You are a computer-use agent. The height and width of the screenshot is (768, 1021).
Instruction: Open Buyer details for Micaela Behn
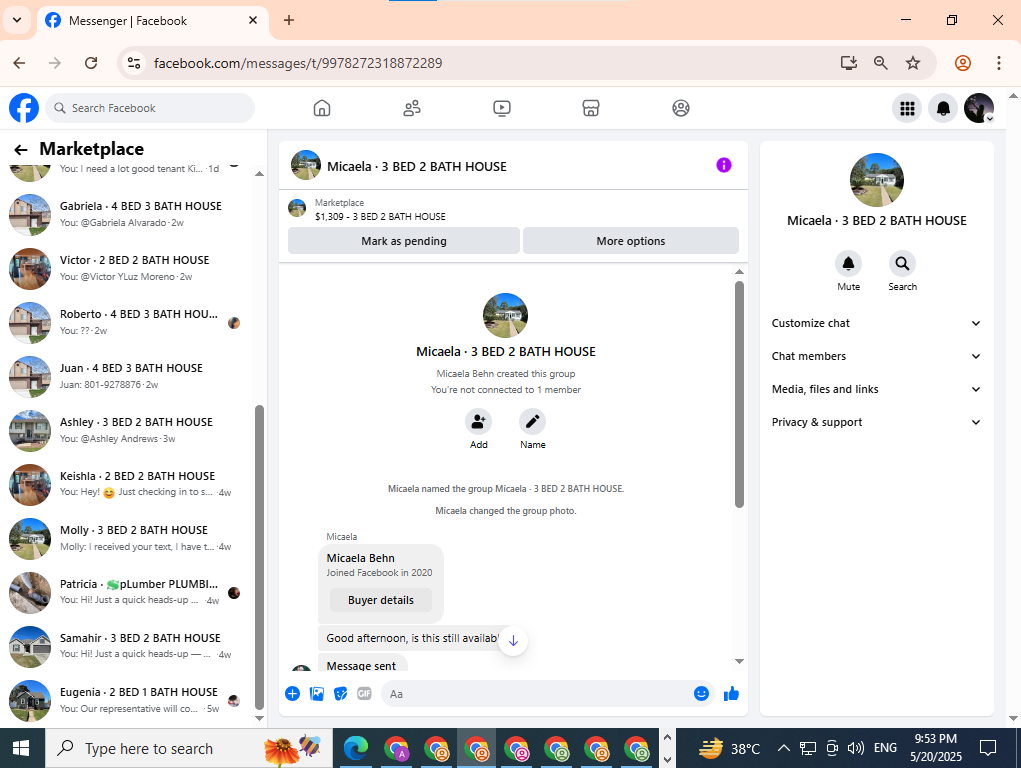(x=381, y=600)
